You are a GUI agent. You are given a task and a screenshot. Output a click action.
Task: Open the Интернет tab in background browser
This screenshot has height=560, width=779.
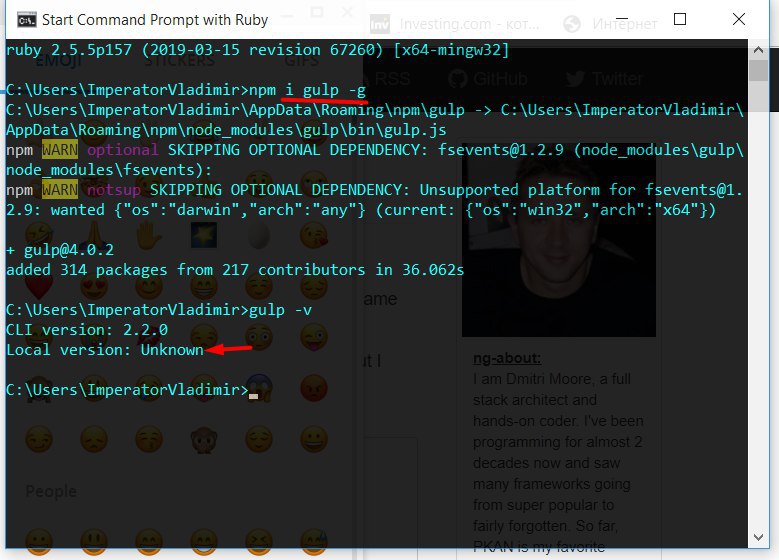tap(611, 24)
